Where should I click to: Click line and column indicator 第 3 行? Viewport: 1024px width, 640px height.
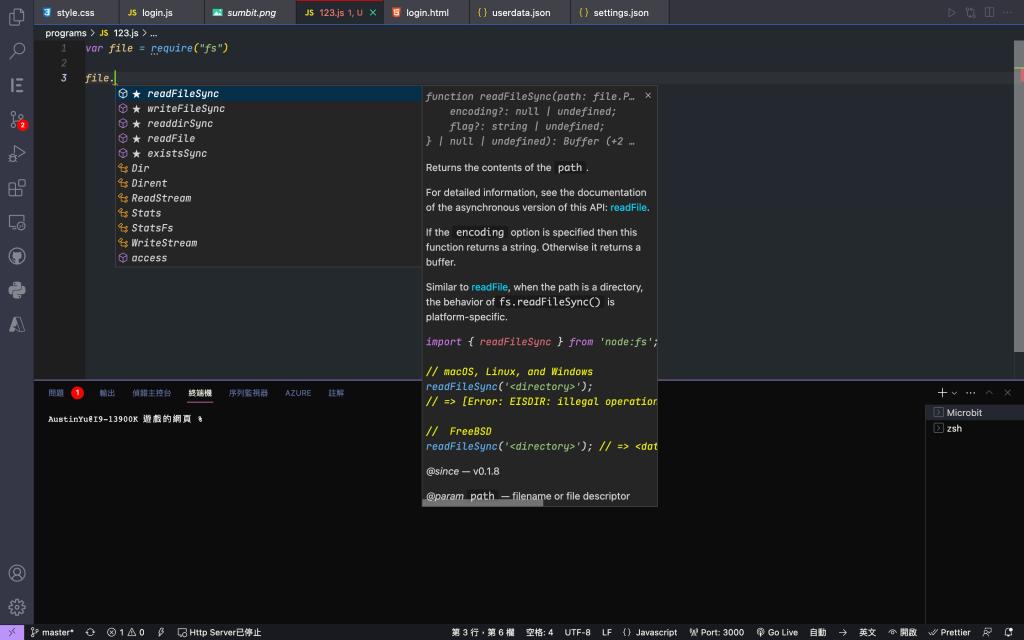[483, 632]
